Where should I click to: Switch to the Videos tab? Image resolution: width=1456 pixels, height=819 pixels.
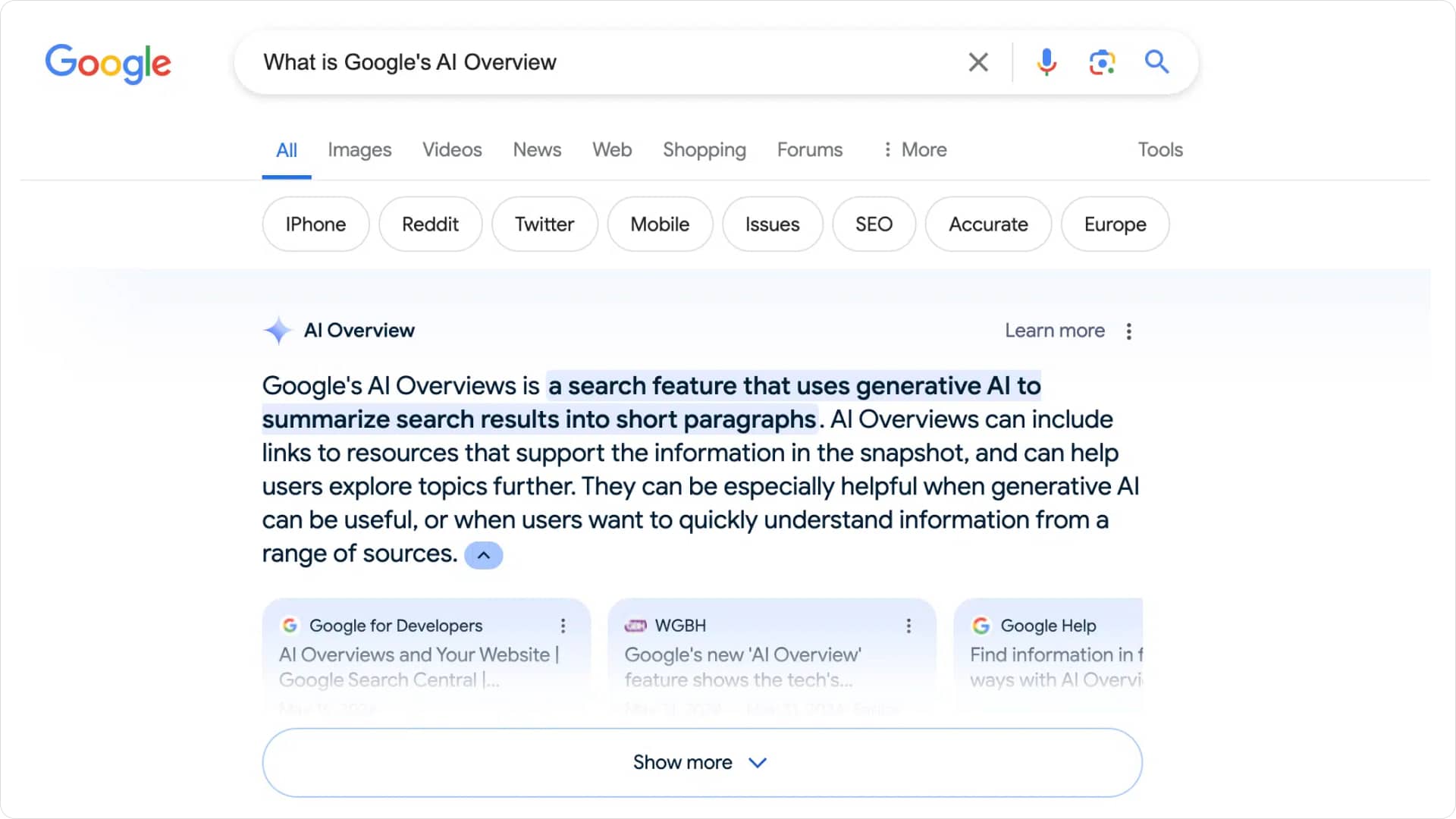tap(452, 149)
